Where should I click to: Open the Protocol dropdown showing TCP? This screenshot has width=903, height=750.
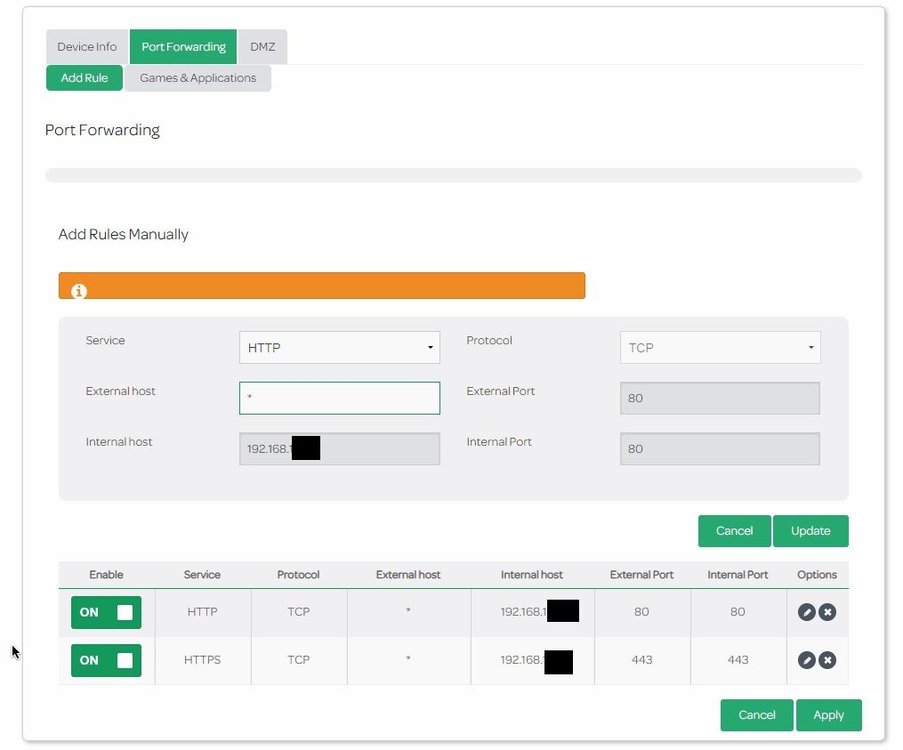[x=720, y=347]
